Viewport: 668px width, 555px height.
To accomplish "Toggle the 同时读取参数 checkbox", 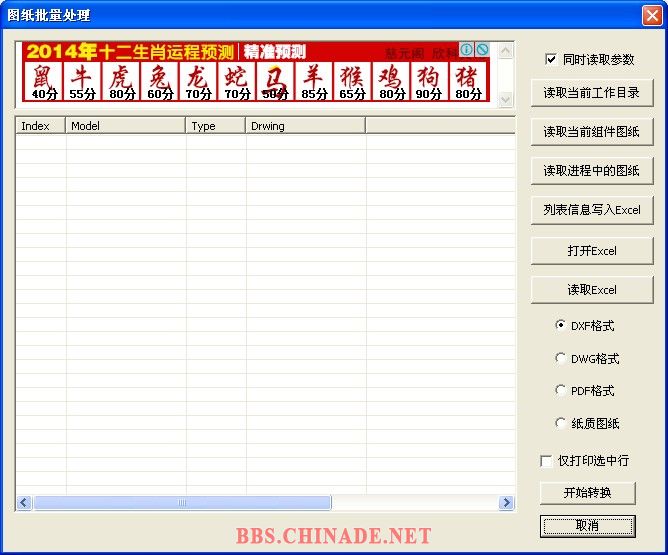I will pos(550,60).
